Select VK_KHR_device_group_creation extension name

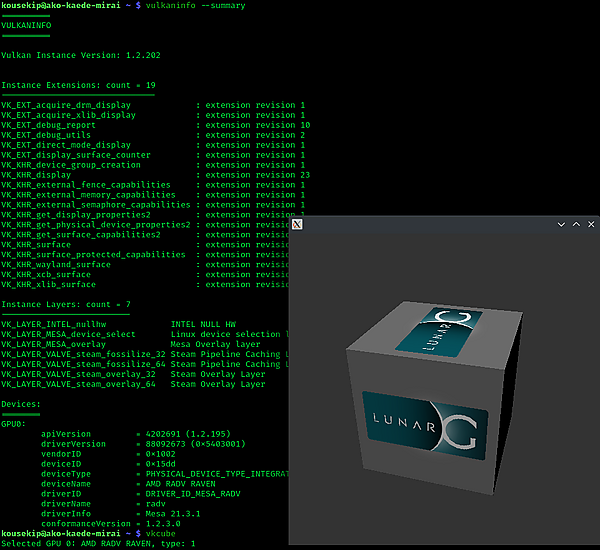(x=71, y=165)
